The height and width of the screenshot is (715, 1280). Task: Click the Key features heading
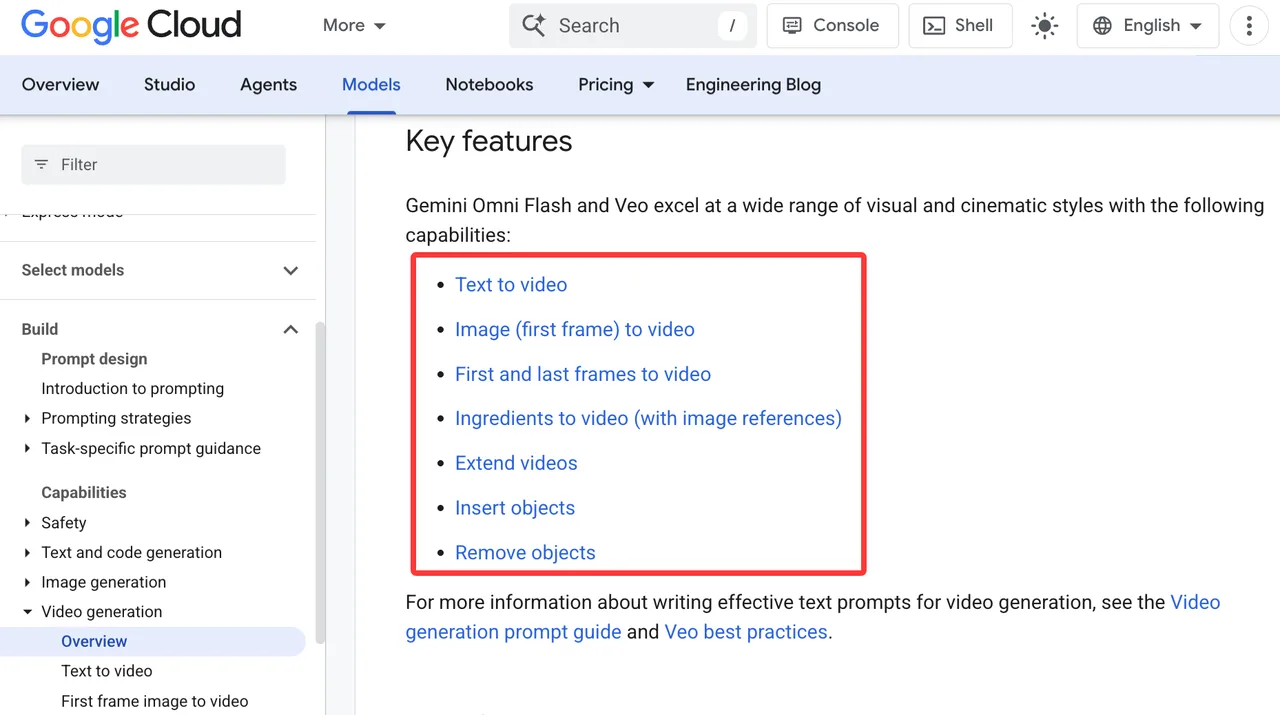tap(489, 141)
